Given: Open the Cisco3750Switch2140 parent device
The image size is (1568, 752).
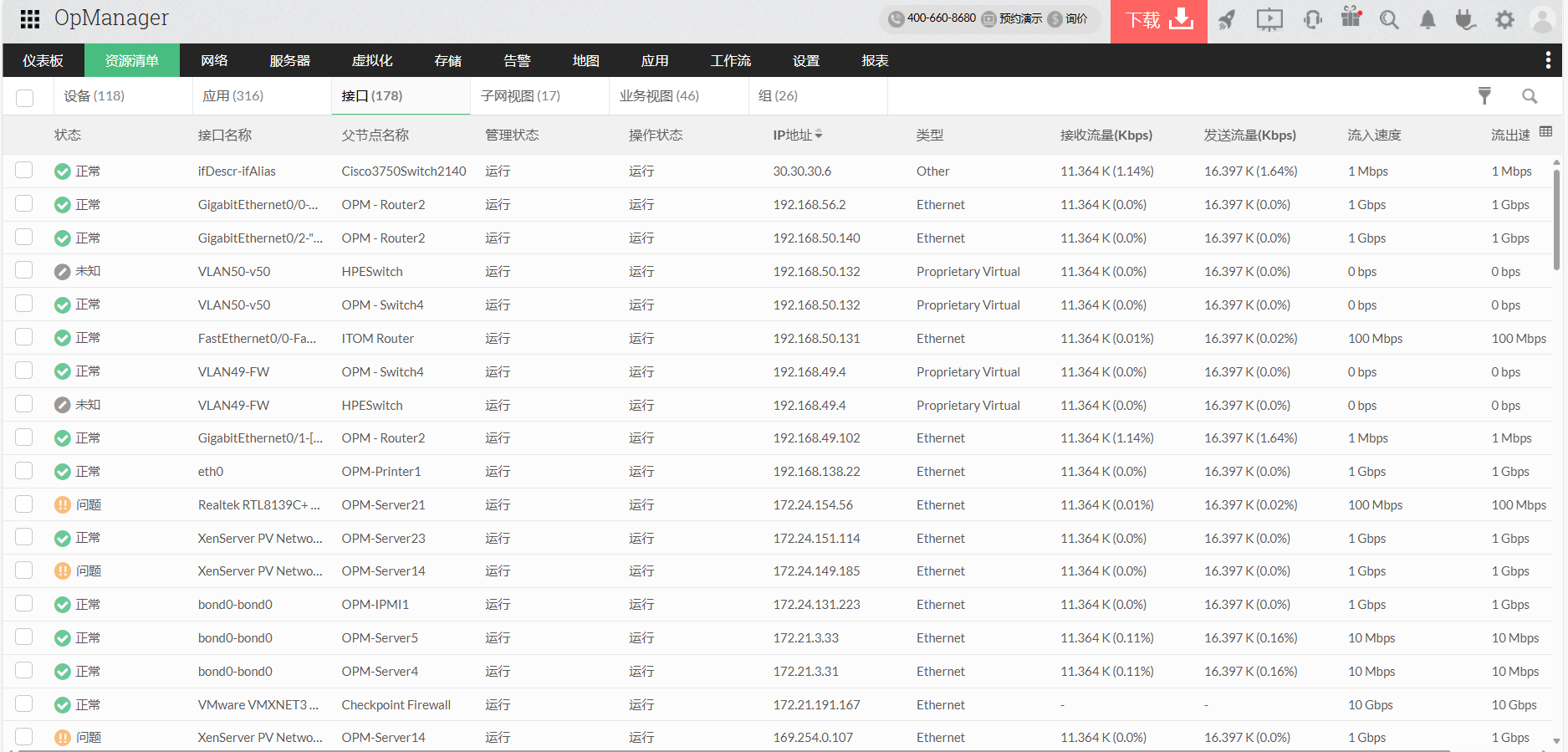Looking at the screenshot, I should pyautogui.click(x=403, y=171).
